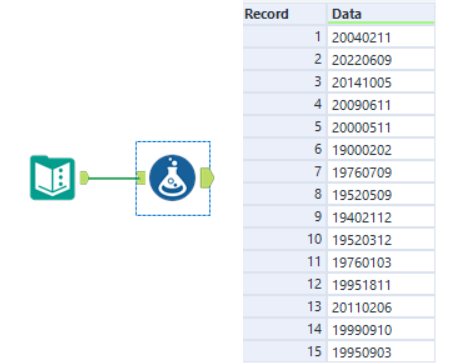This screenshot has height=364, width=475.
Task: Click record number 11 row header
Action: coord(284,262)
